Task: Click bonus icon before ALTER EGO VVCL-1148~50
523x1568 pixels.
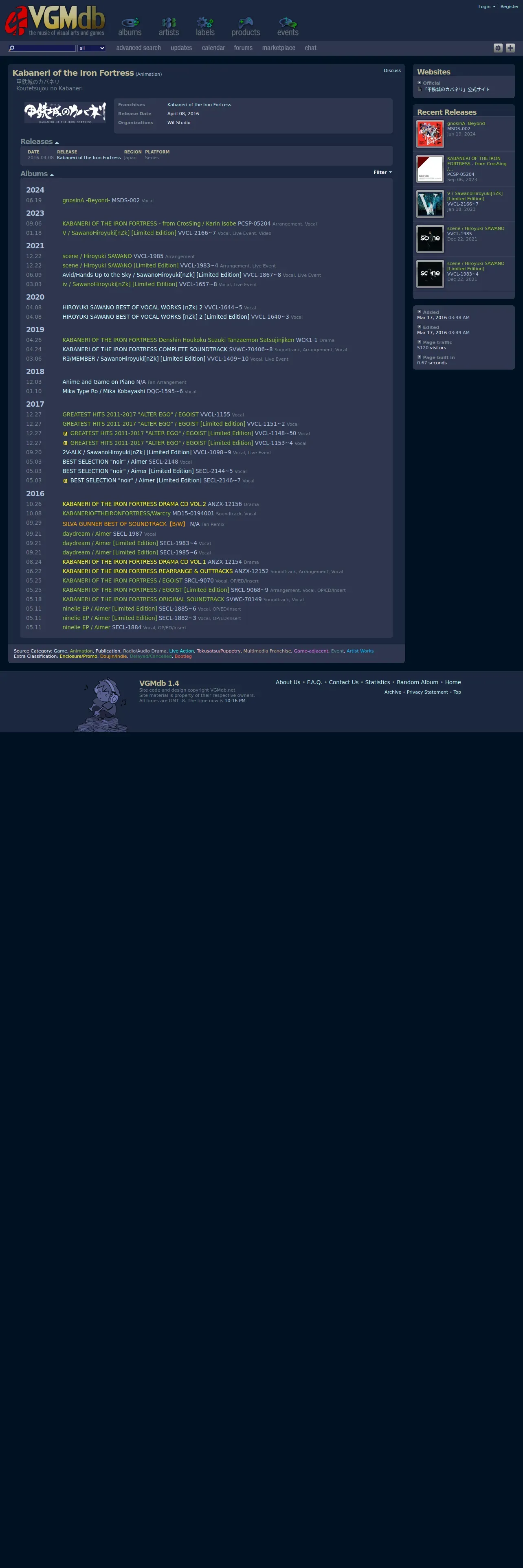Action: coord(65,434)
